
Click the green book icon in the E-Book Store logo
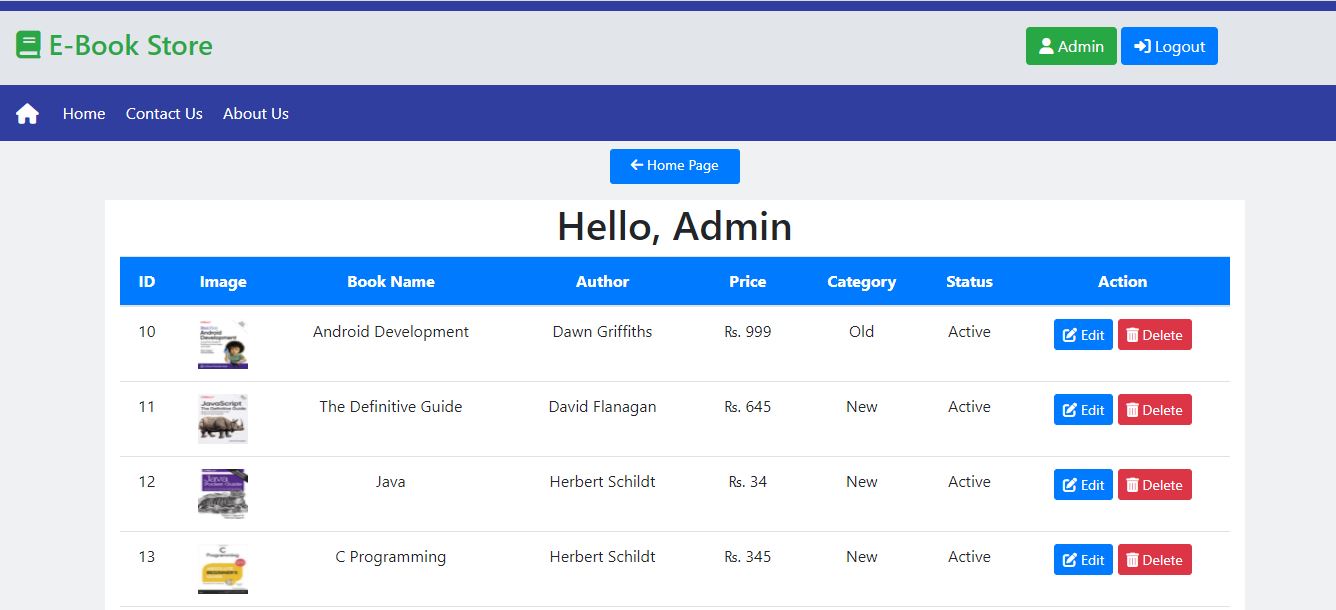[x=27, y=44]
